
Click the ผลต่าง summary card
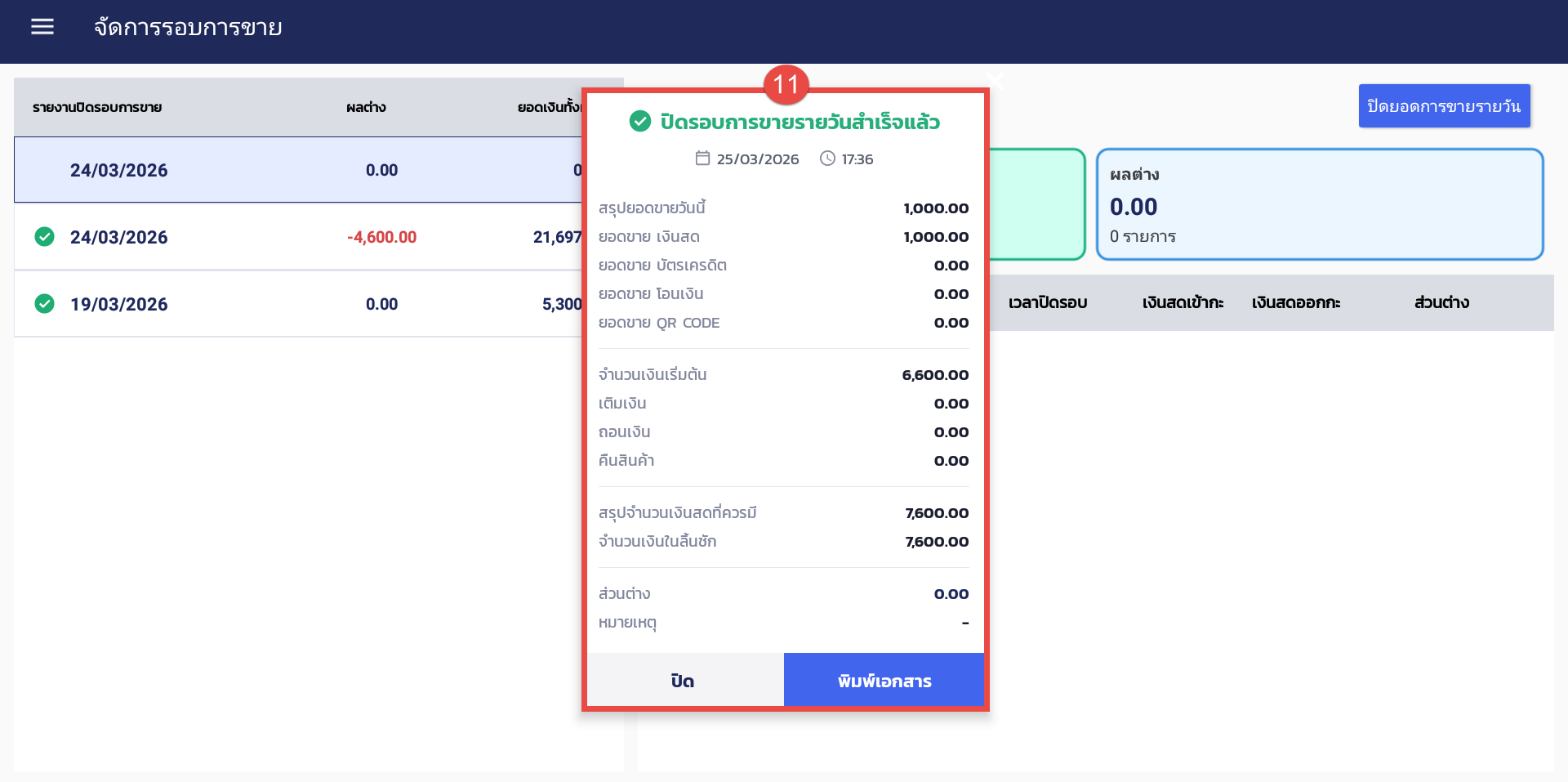[1319, 204]
